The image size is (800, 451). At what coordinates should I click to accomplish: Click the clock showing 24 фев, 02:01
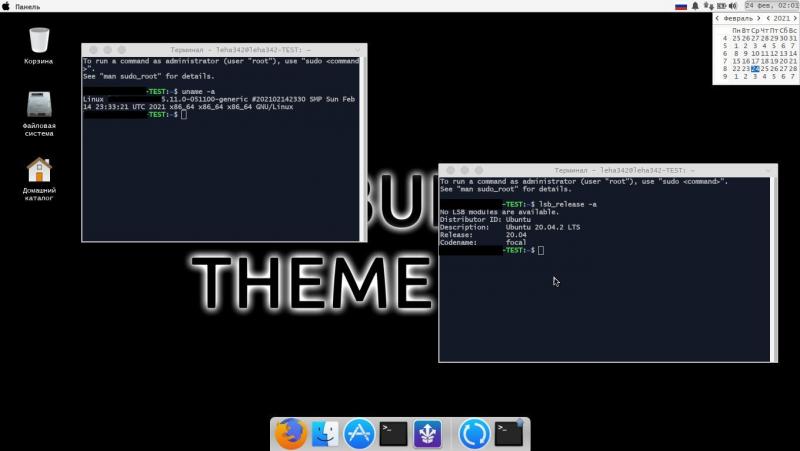771,6
